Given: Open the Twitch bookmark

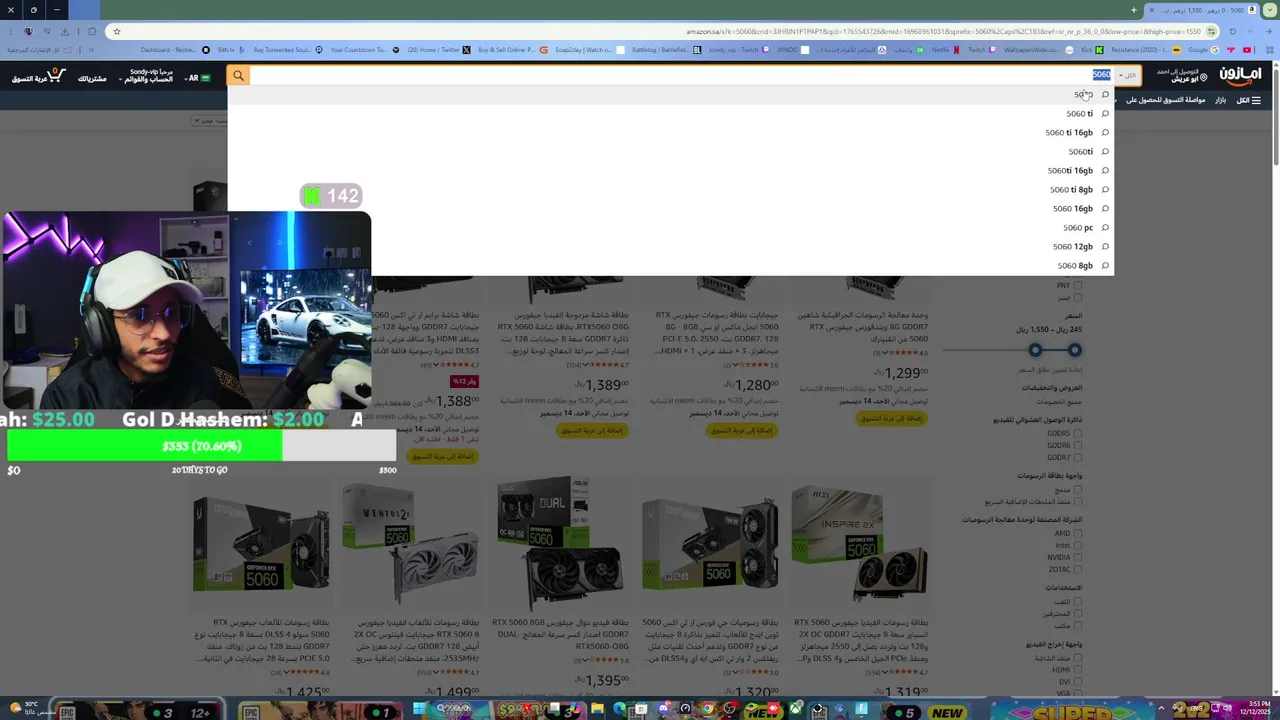Looking at the screenshot, I should pyautogui.click(x=975, y=49).
